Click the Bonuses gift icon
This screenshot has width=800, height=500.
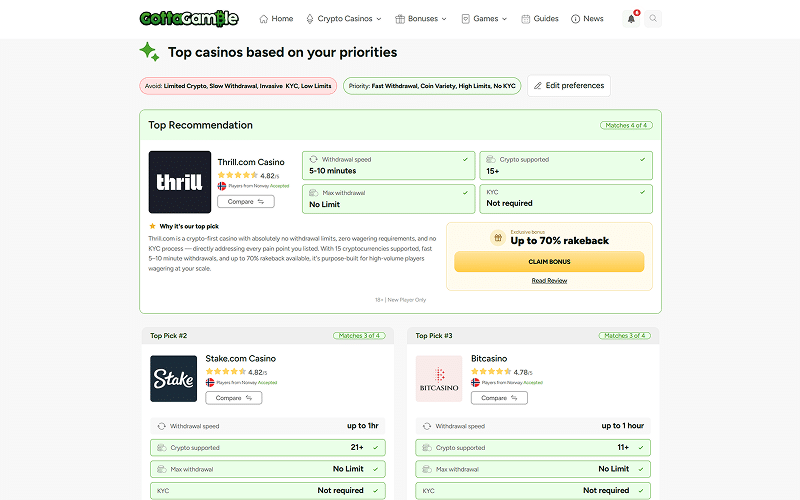(x=400, y=19)
